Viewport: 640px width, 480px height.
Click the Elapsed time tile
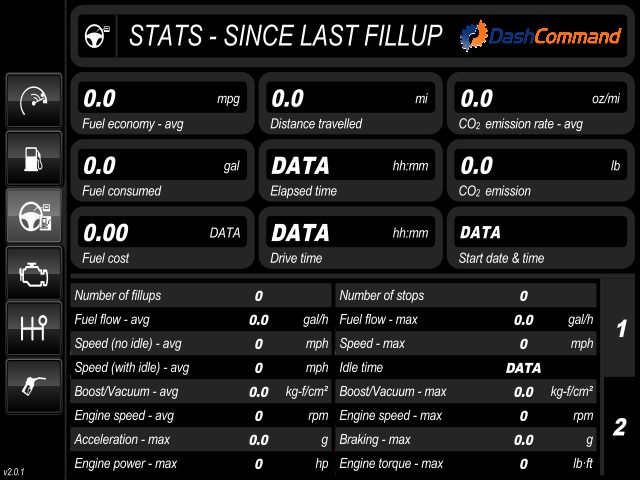point(351,171)
